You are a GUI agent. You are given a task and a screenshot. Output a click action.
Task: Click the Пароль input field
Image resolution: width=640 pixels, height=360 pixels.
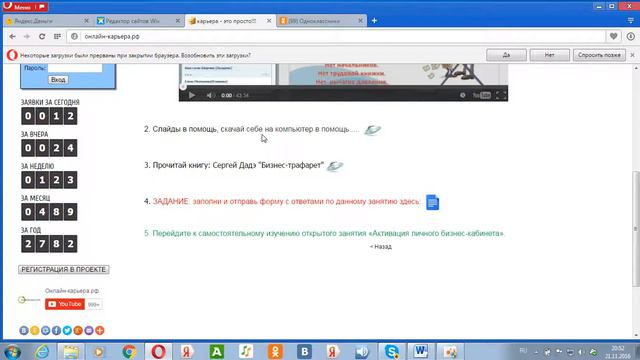(75, 68)
